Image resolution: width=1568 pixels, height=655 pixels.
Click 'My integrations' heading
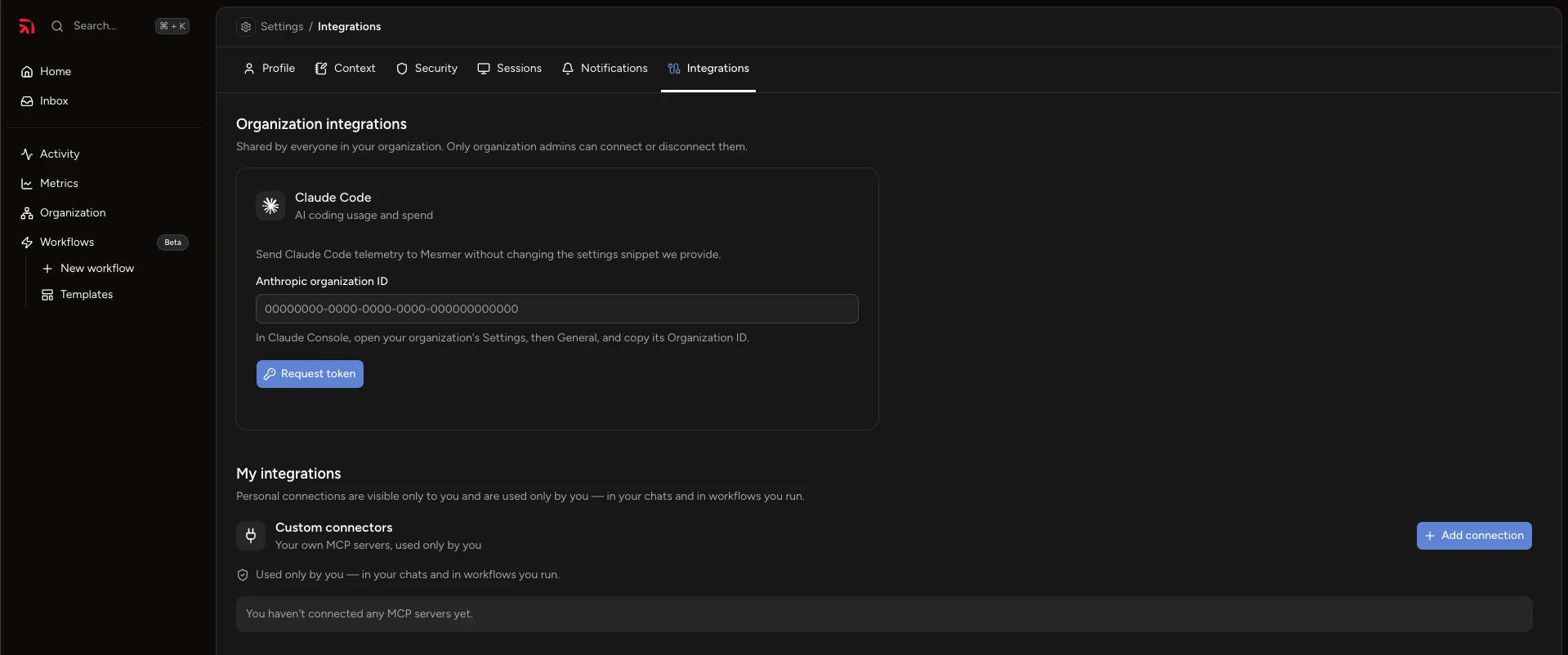288,474
